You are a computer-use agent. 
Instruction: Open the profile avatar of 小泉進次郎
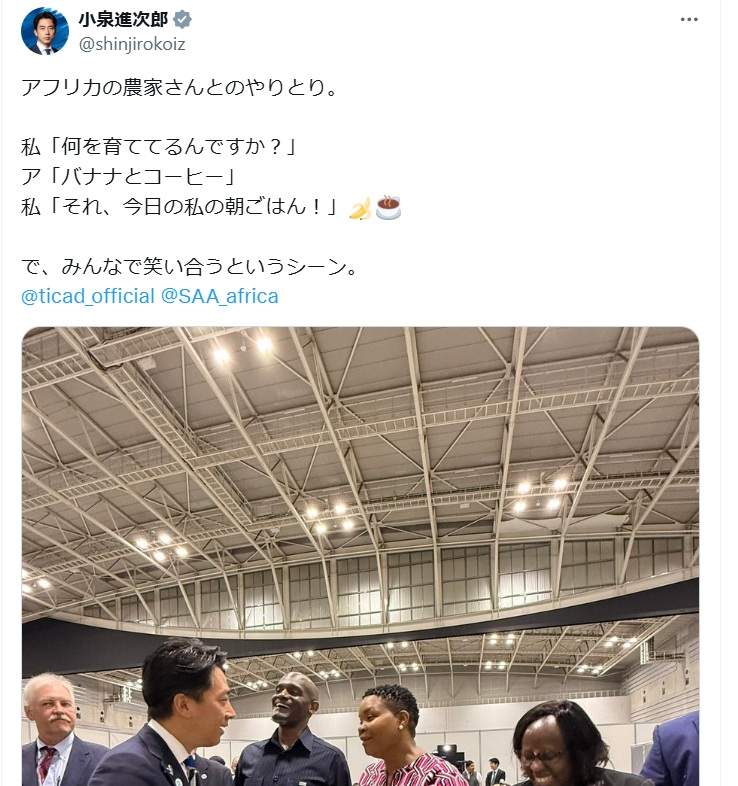pos(45,31)
